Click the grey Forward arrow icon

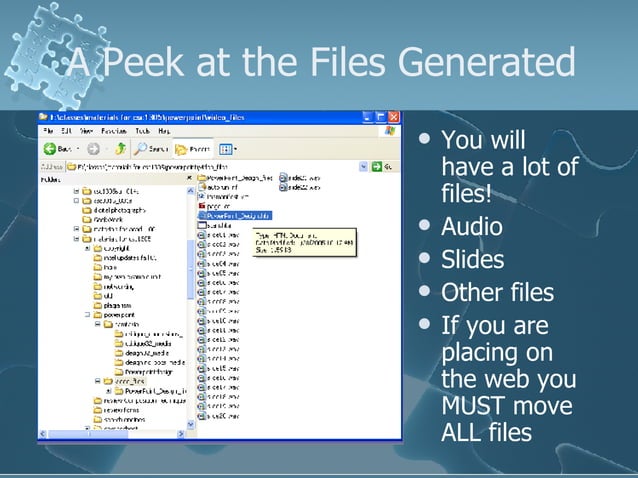point(93,149)
